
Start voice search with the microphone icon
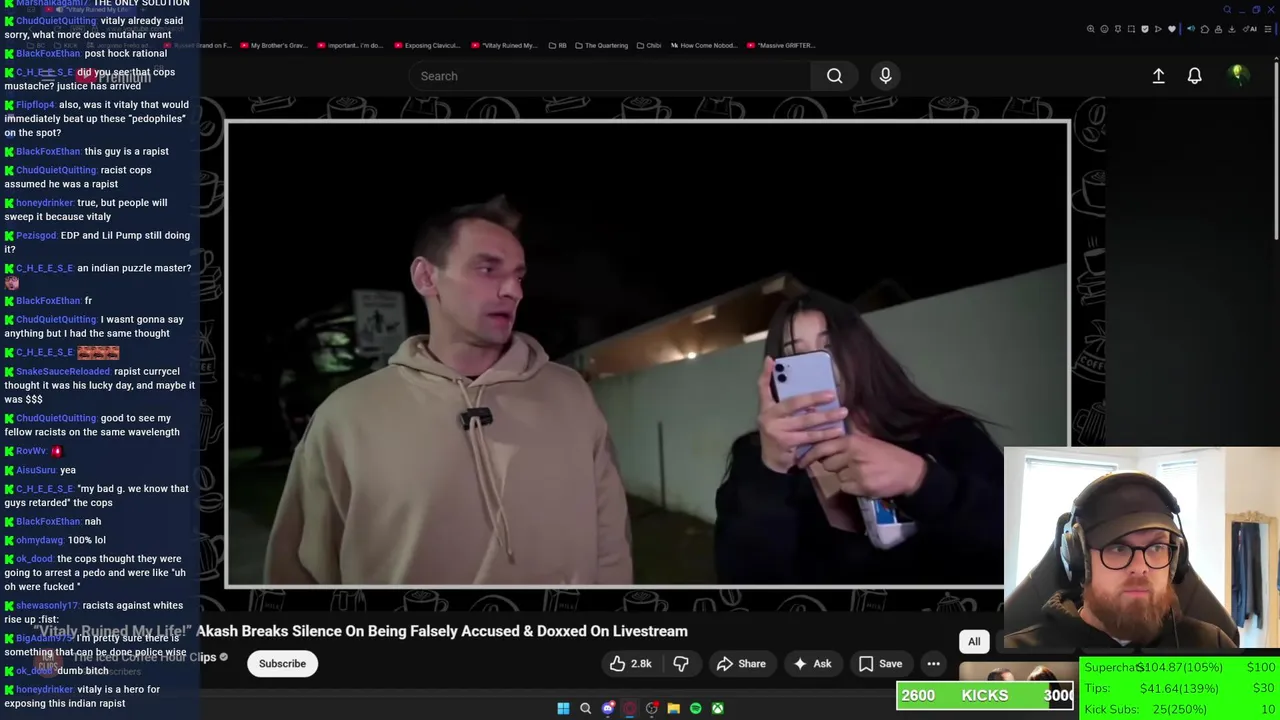pyautogui.click(x=885, y=76)
